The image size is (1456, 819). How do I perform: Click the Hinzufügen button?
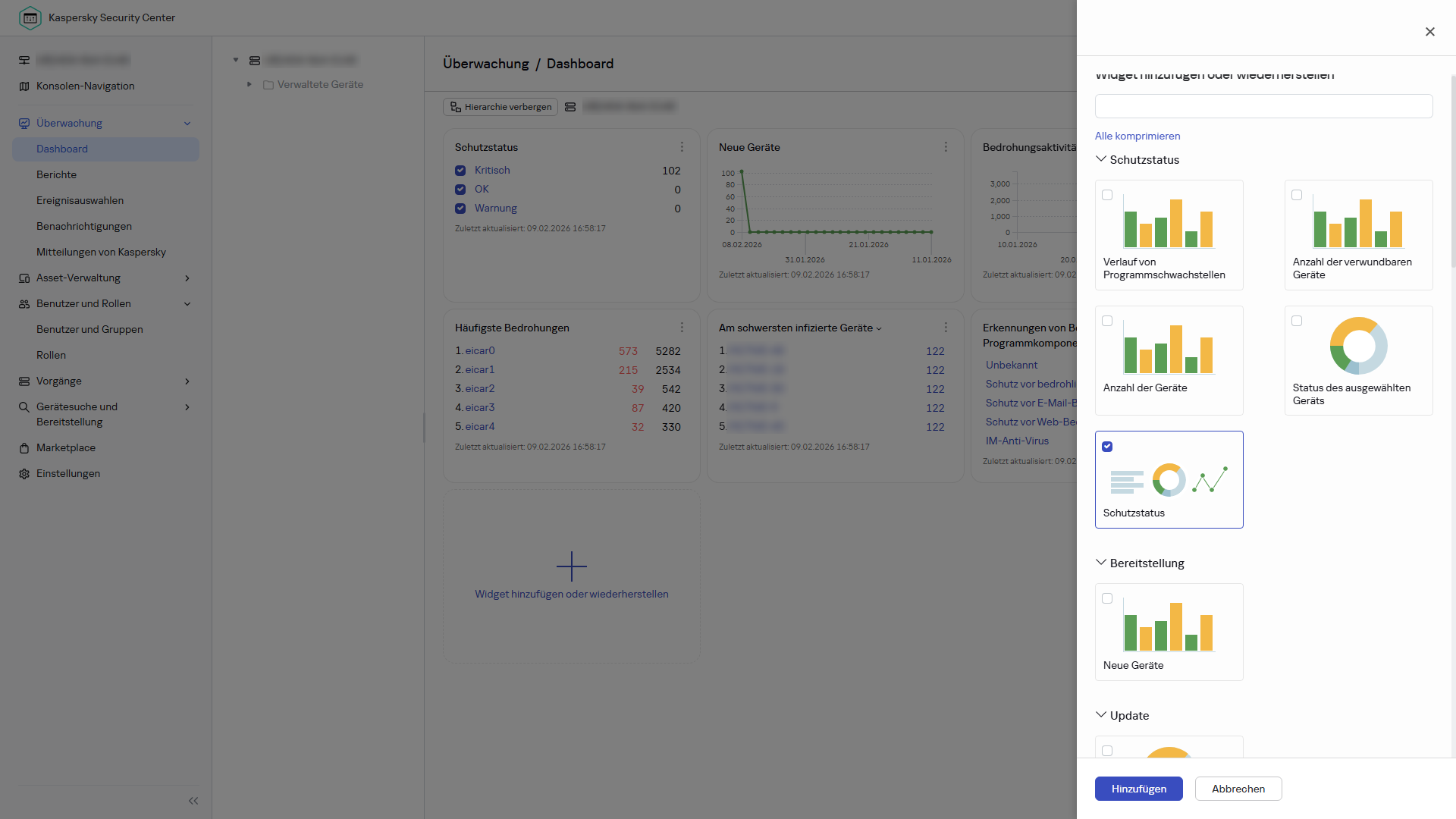[x=1138, y=789]
